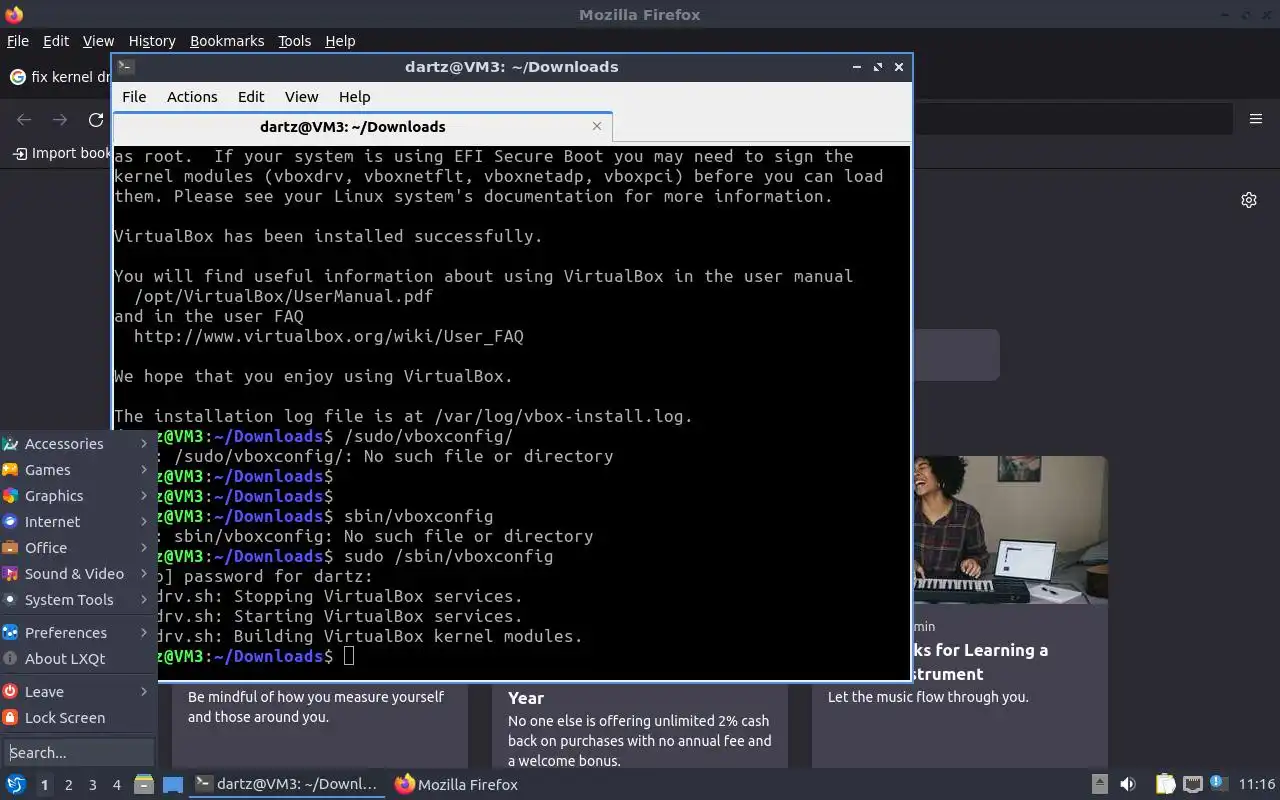Click the Firefox reload page icon
The width and height of the screenshot is (1280, 800).
(x=96, y=120)
